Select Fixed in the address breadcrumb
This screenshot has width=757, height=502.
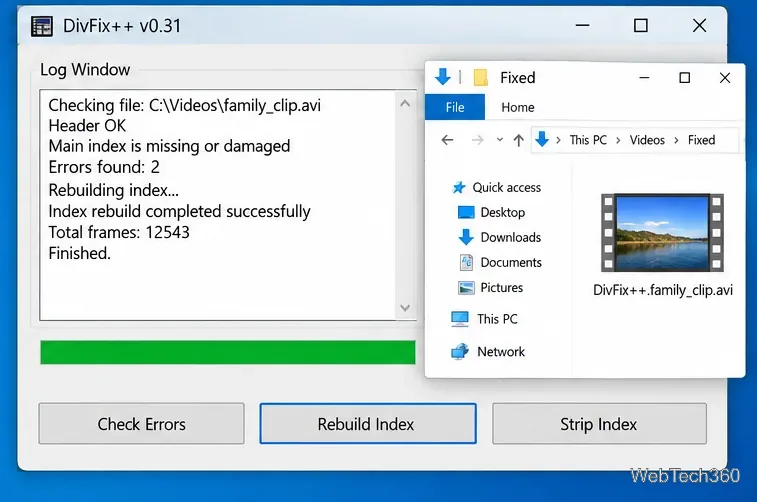pyautogui.click(x=701, y=140)
